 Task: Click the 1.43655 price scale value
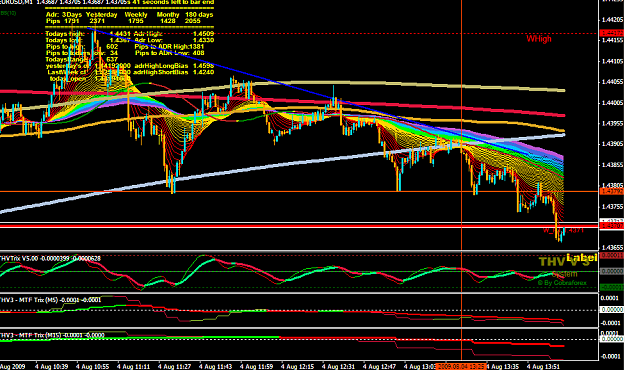[613, 248]
